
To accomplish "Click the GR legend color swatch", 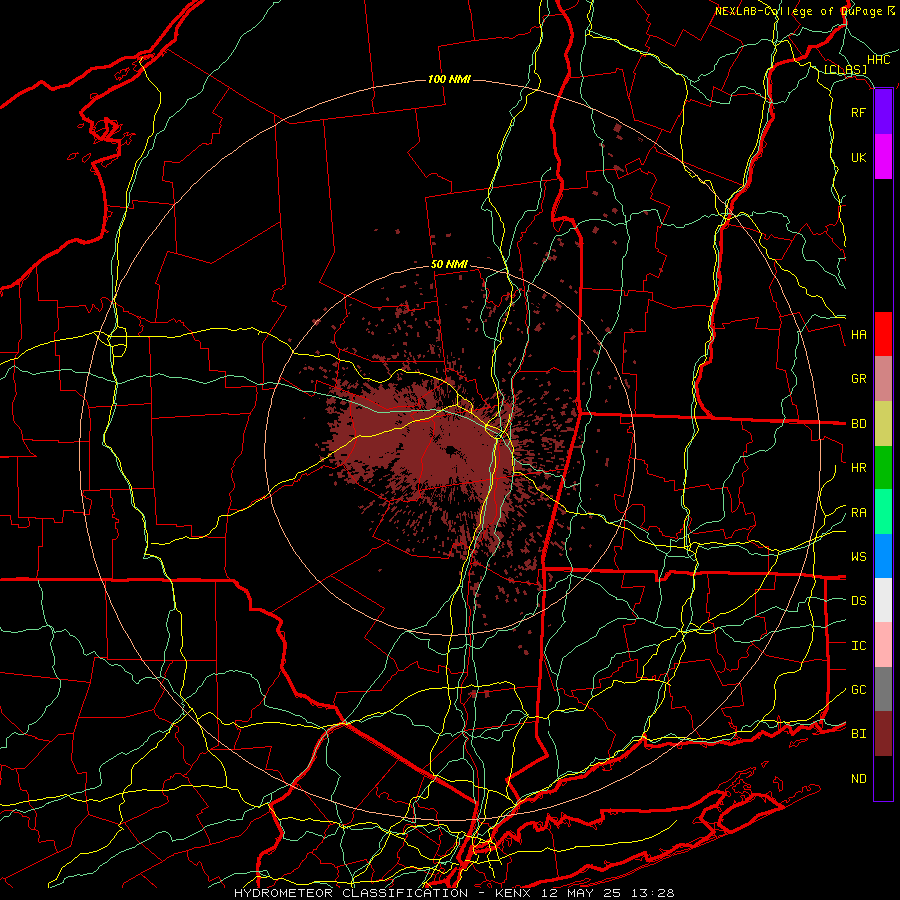I will [883, 378].
